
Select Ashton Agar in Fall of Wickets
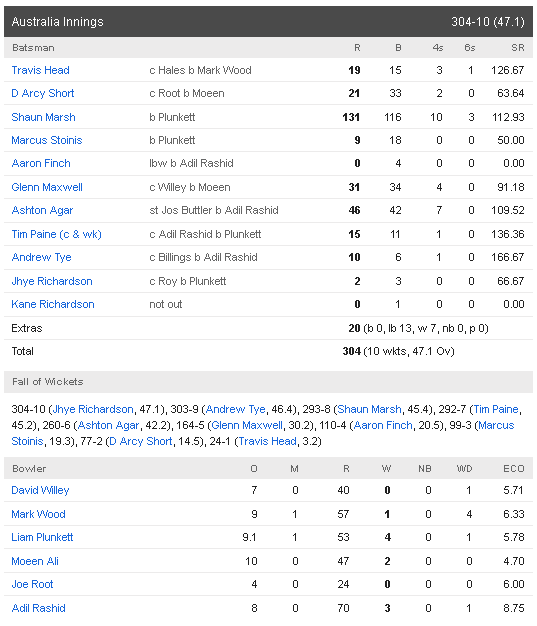(x=108, y=426)
